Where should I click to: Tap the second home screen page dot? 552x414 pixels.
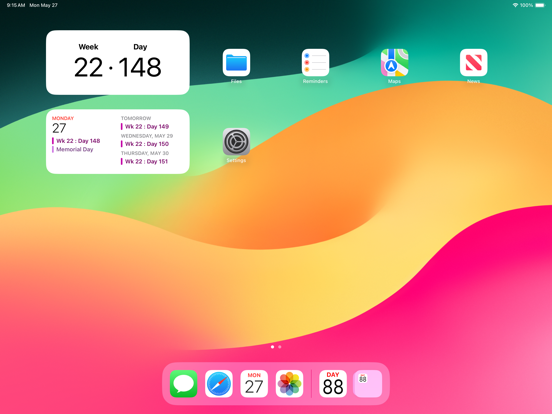pos(280,347)
